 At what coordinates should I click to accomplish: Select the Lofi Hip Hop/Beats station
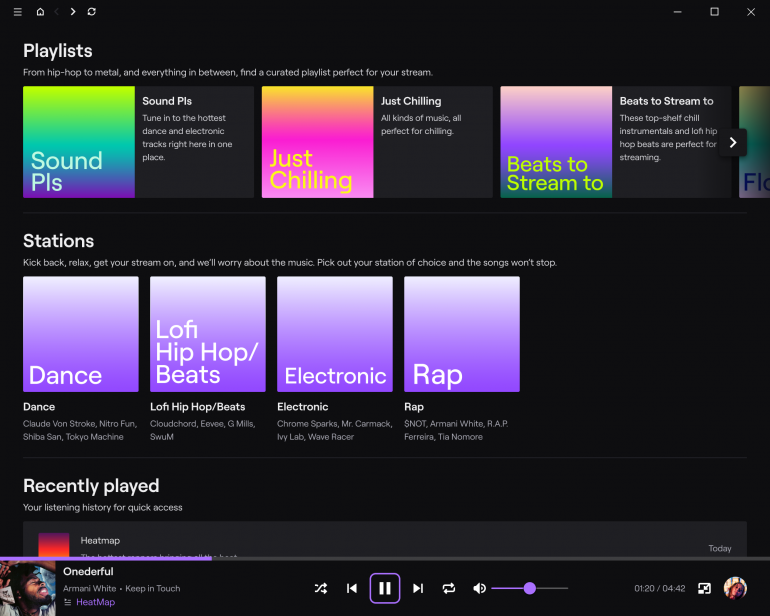tap(208, 334)
